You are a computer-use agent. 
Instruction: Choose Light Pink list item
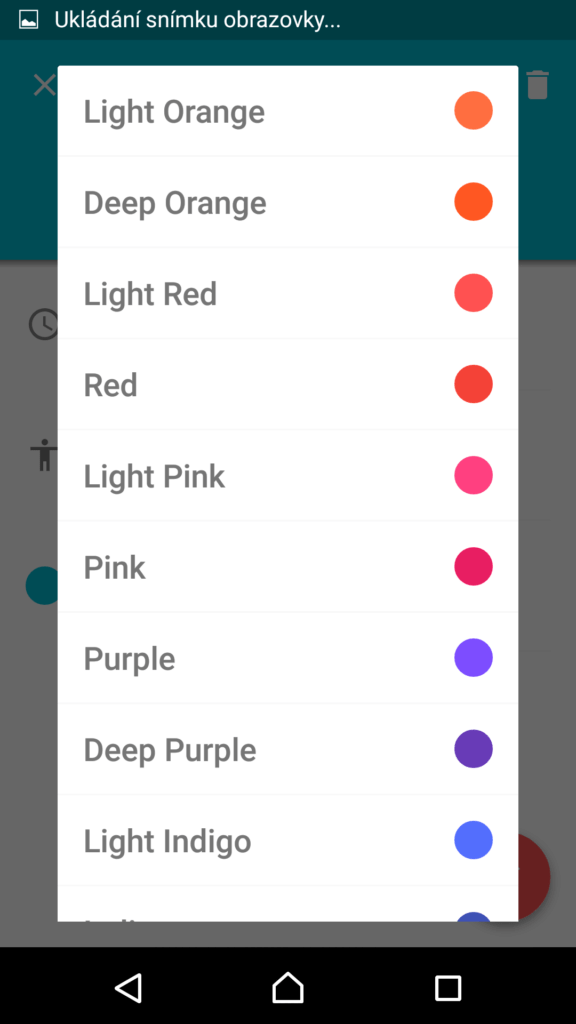(x=288, y=475)
